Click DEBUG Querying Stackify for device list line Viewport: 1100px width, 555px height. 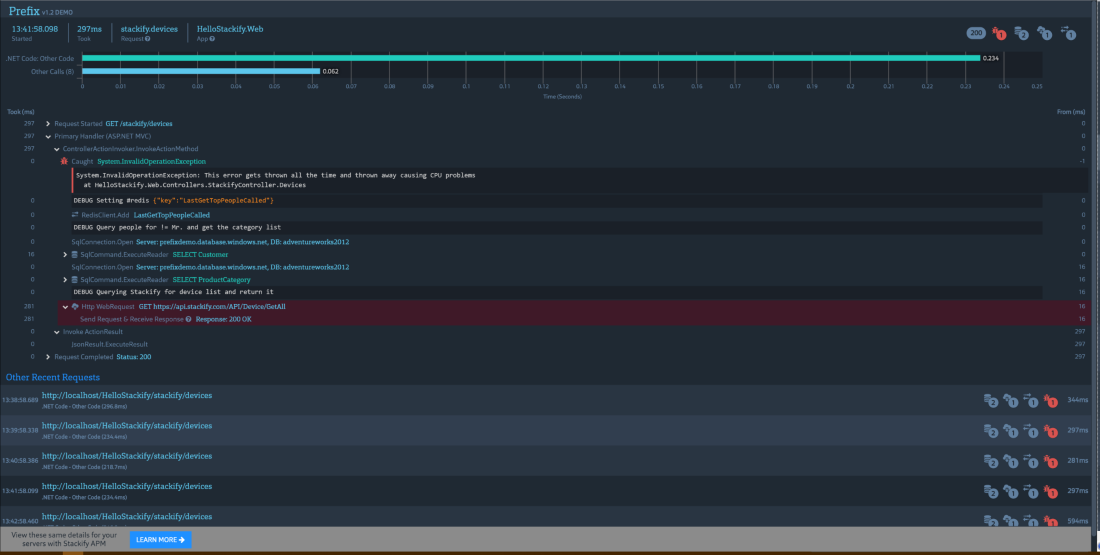point(556,292)
